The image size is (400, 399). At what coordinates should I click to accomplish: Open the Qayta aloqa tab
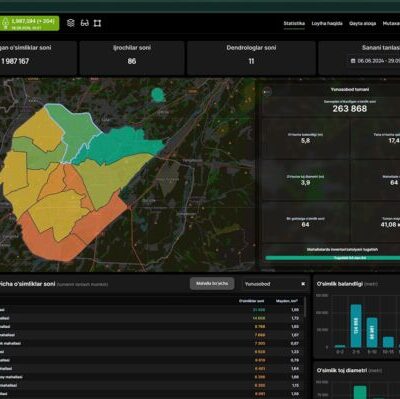363,23
